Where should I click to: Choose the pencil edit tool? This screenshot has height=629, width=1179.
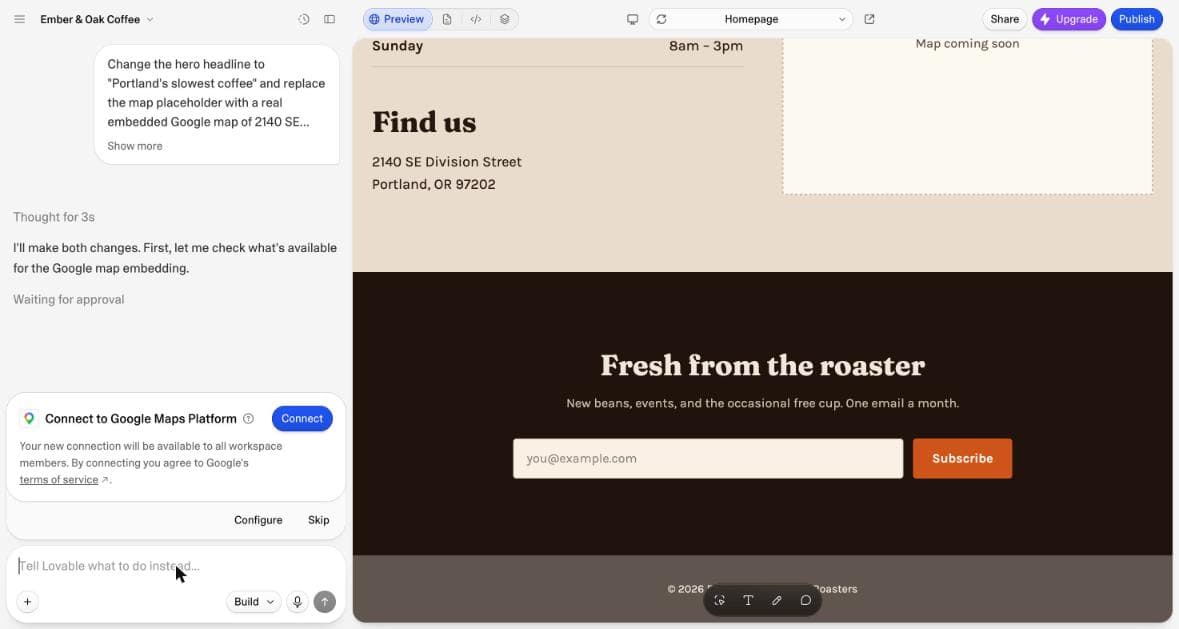pyautogui.click(x=777, y=600)
